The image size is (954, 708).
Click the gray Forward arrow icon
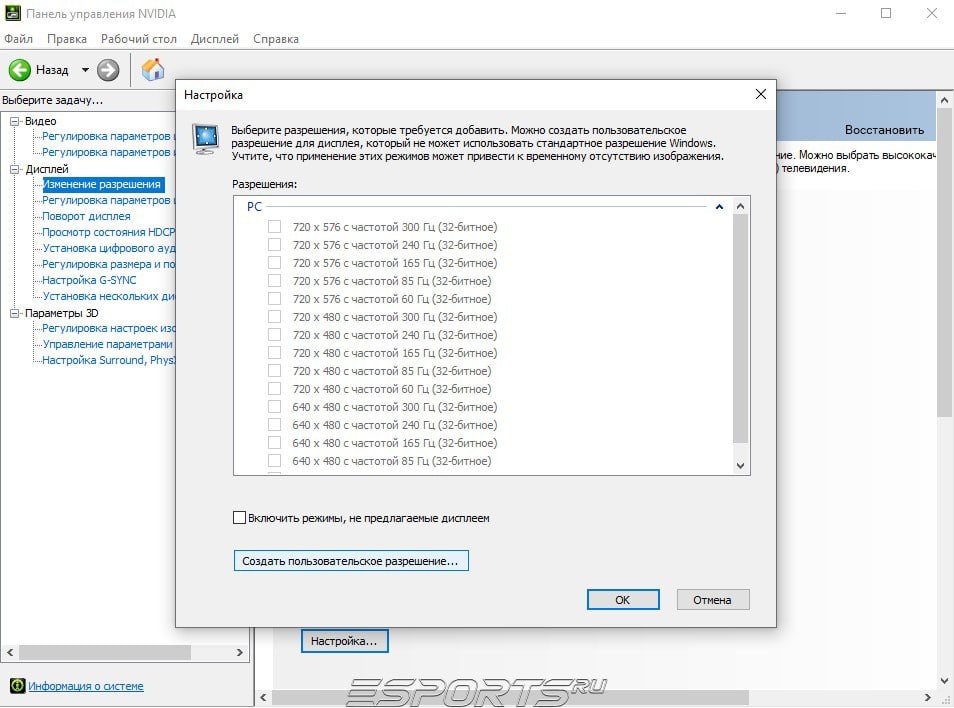click(108, 70)
